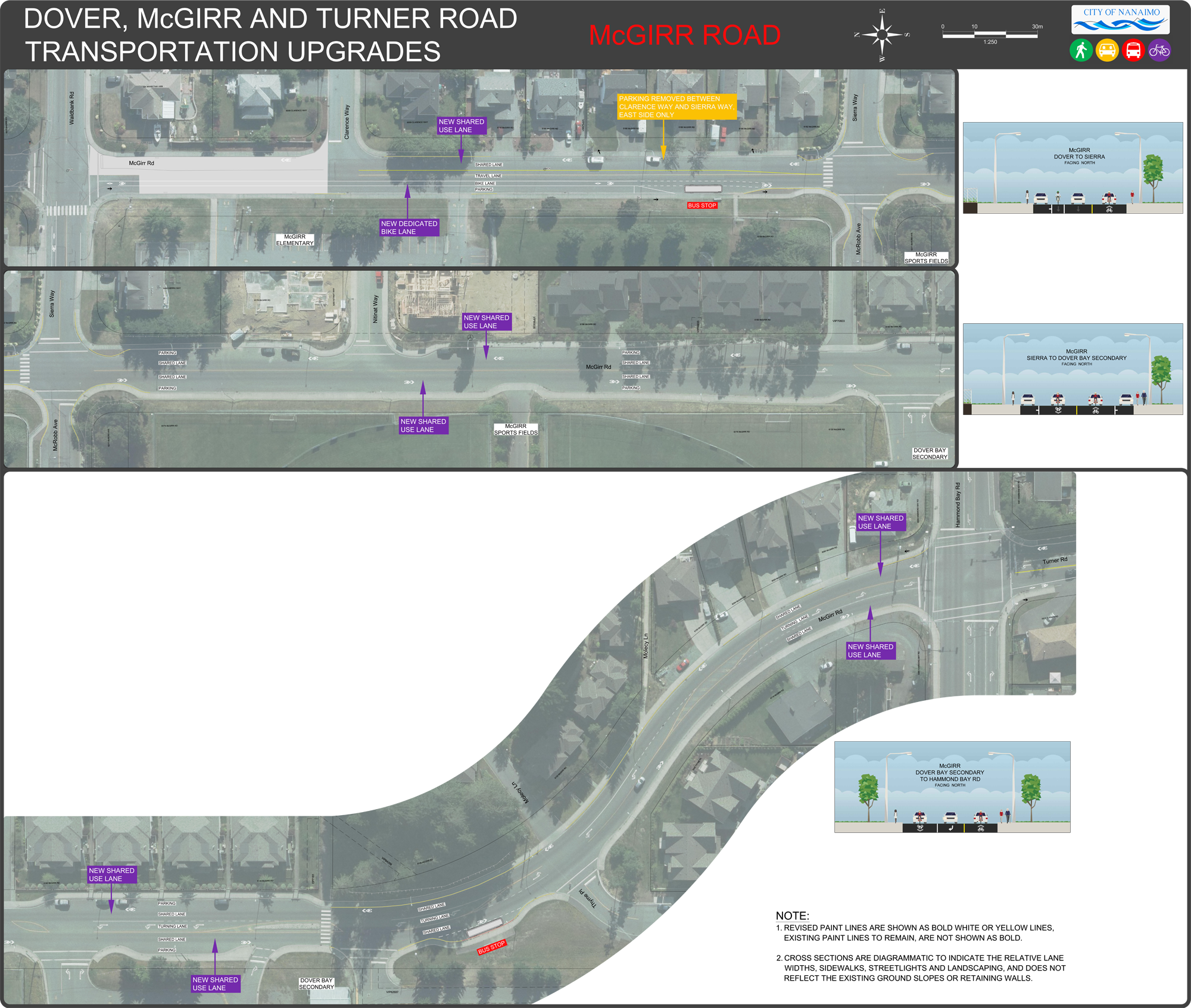Click McGirr Sports Fields label beside McRobb Ave
Image resolution: width=1191 pixels, height=1008 pixels.
926,258
